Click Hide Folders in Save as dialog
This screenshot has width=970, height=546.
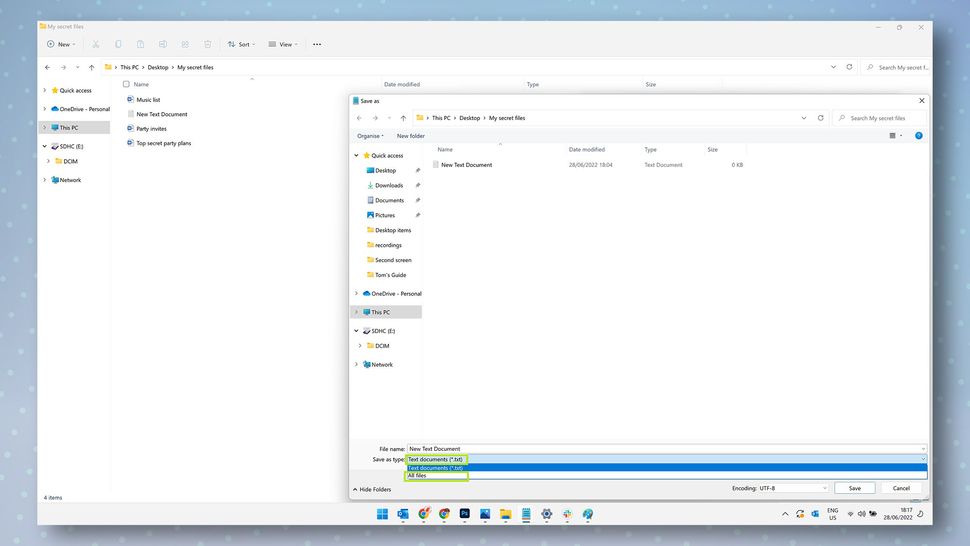pos(372,490)
